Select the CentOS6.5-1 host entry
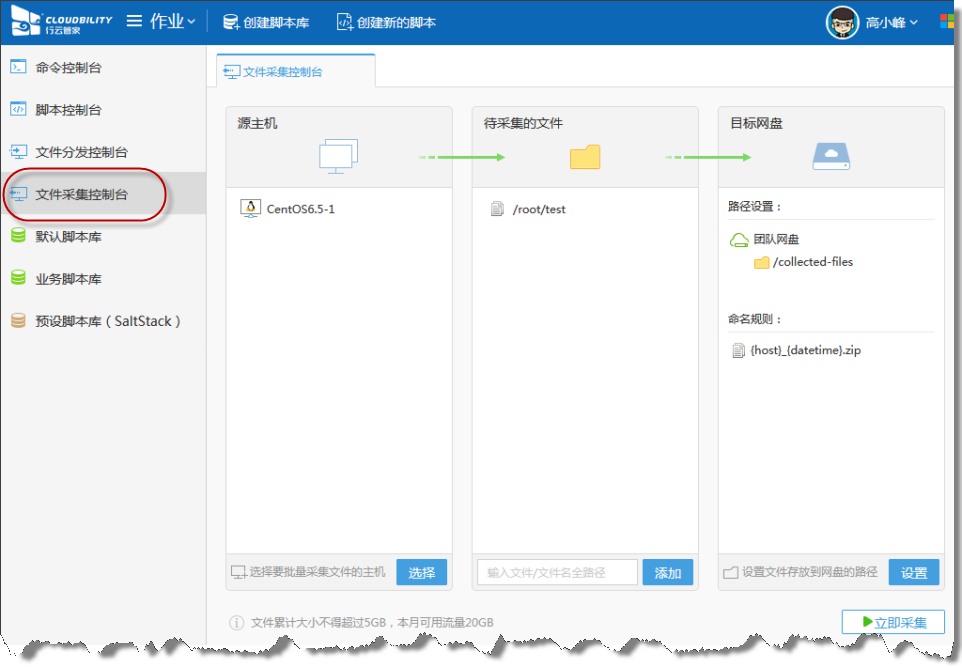 coord(300,209)
